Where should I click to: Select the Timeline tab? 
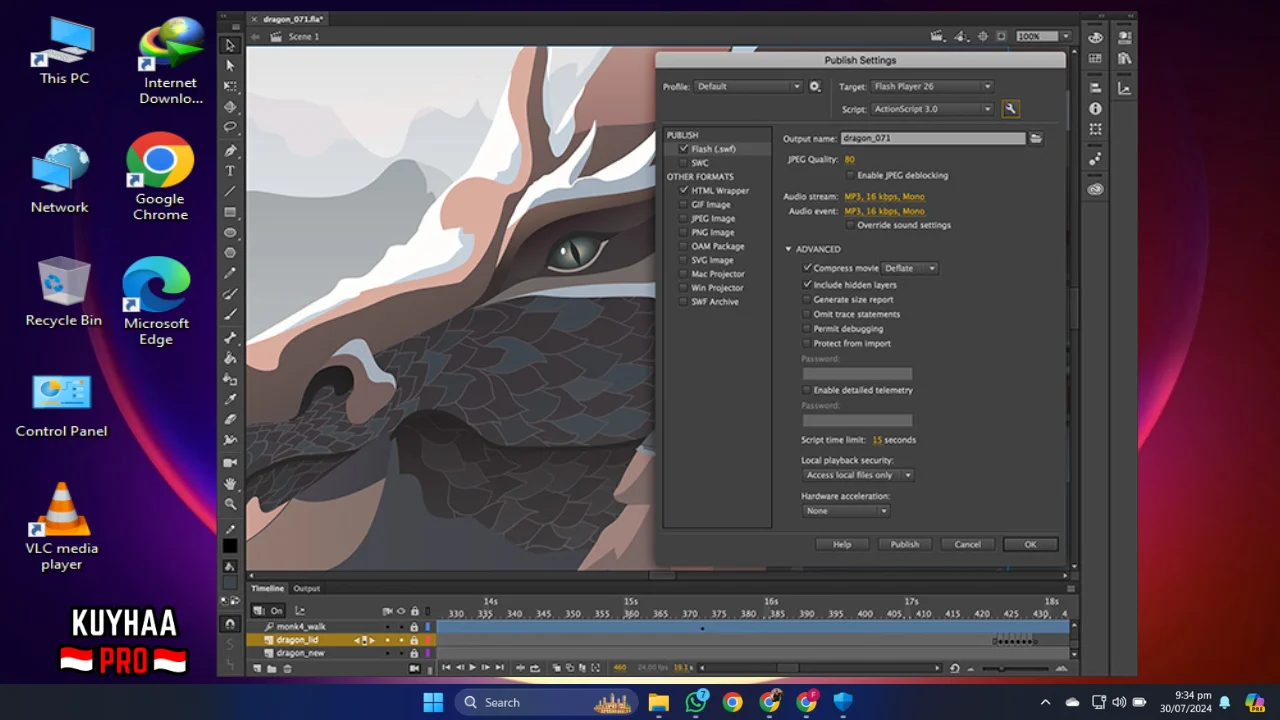coord(267,588)
